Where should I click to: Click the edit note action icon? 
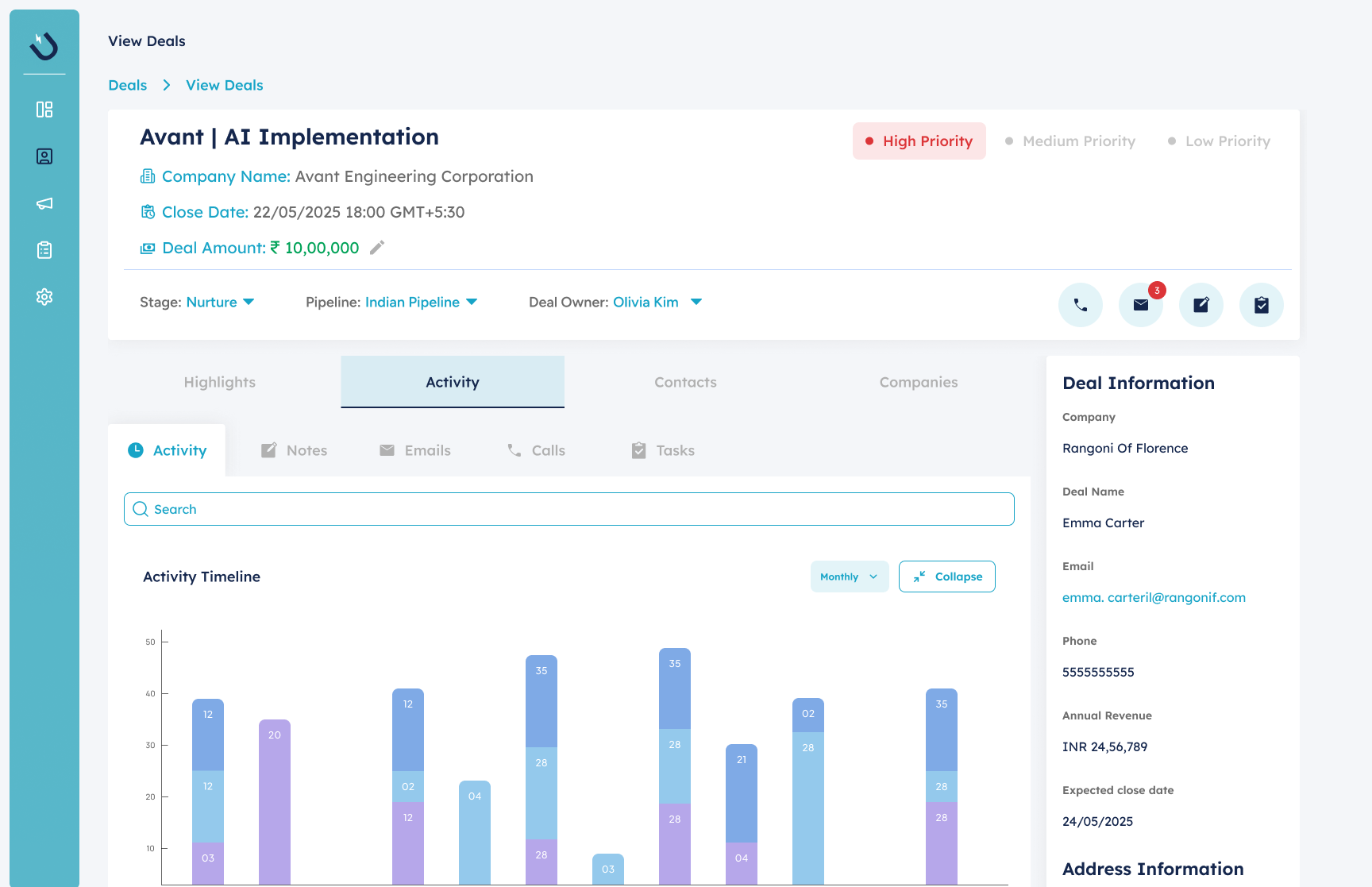point(1200,305)
